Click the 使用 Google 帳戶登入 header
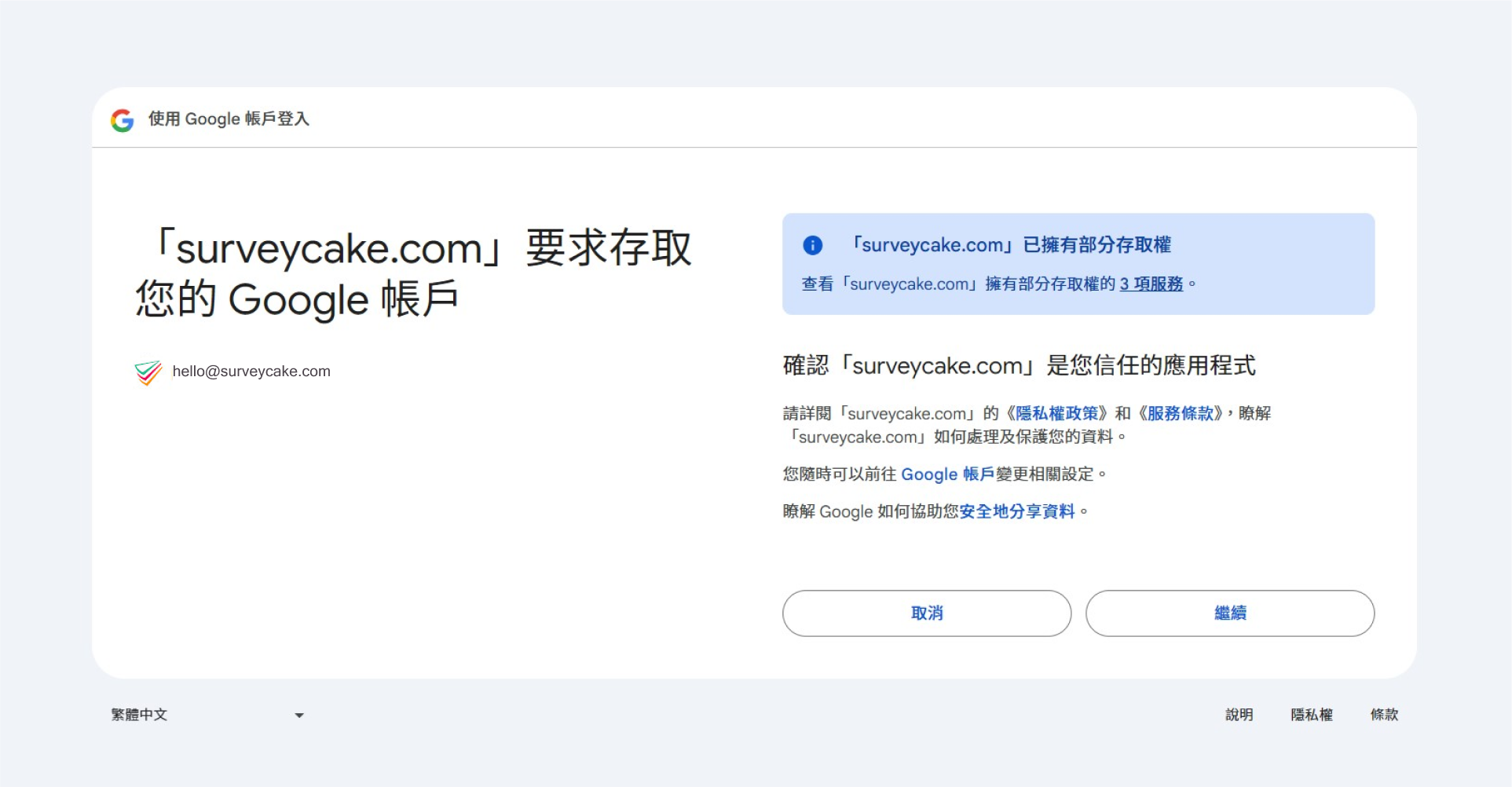 tap(228, 119)
